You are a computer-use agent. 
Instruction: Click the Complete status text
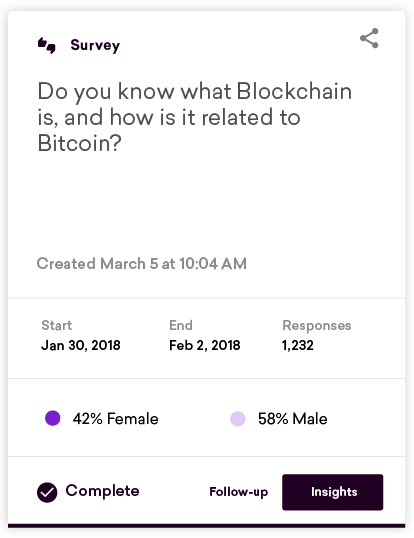coord(102,491)
